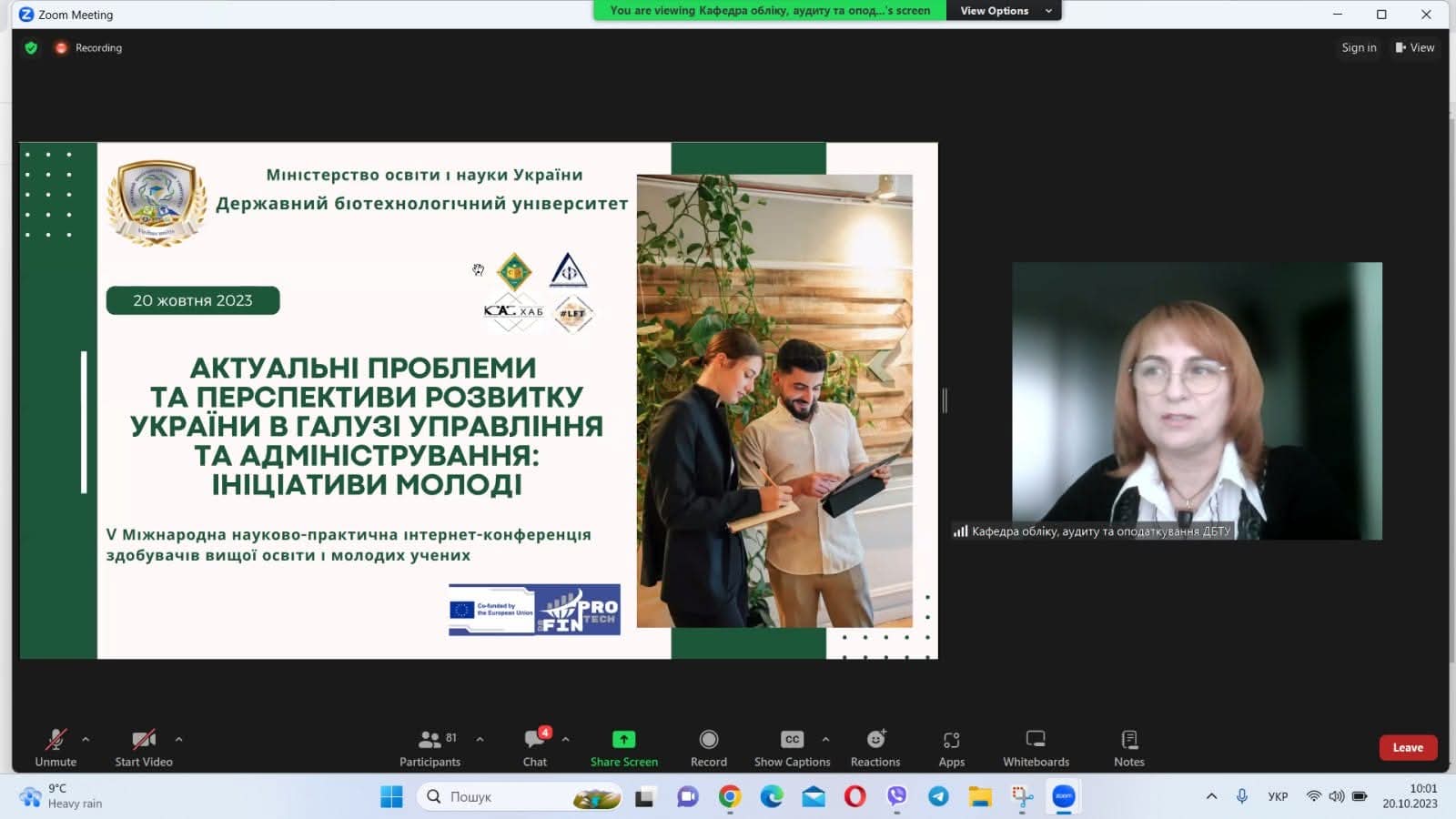The image size is (1456, 819).
Task: Click the green Share Screen icon
Action: [623, 739]
